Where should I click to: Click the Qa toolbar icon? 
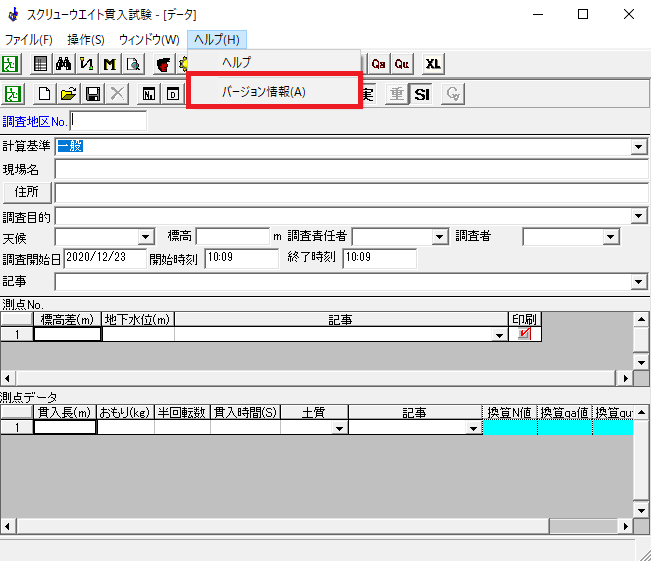click(x=379, y=64)
